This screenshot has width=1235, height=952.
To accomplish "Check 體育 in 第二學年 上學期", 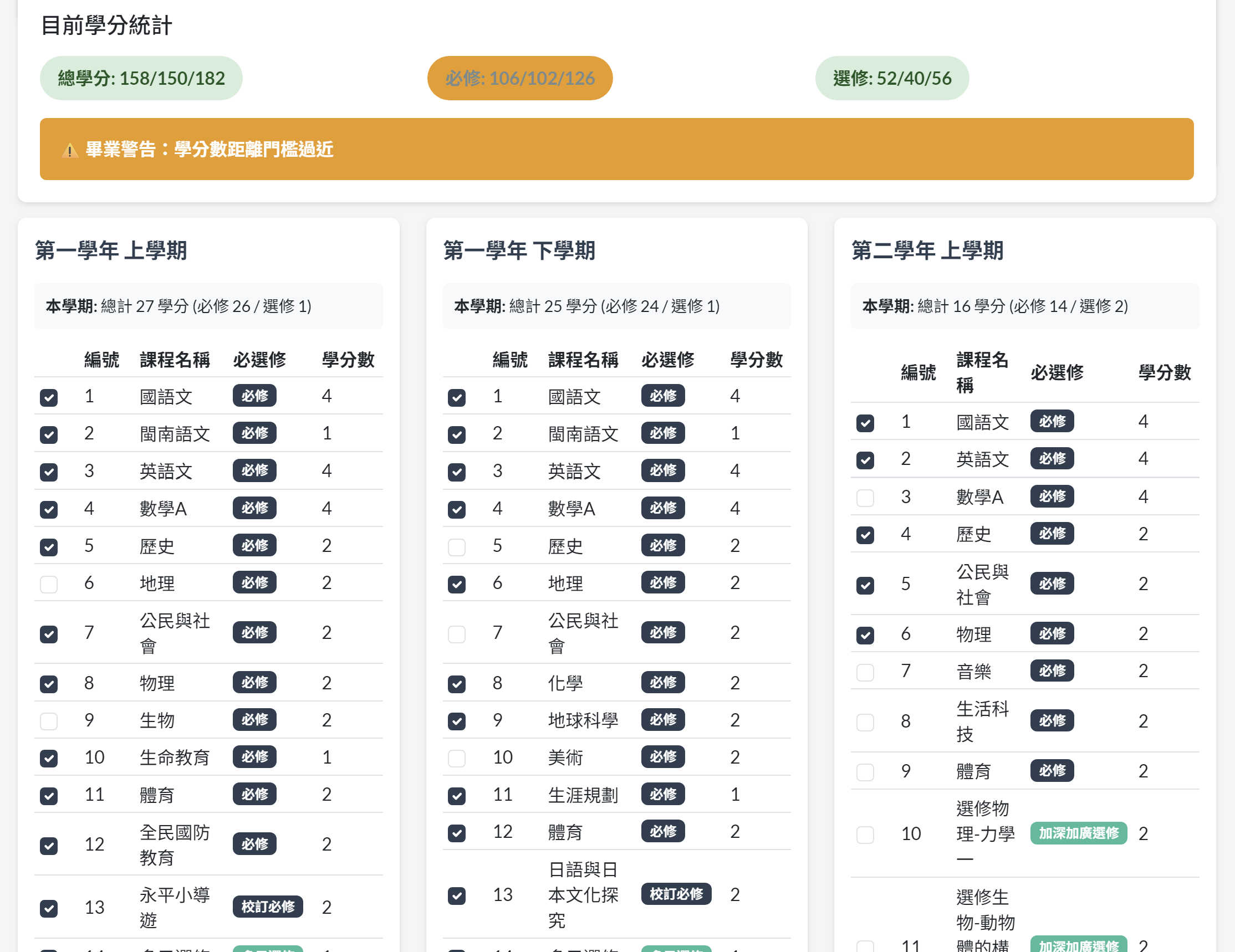I will click(x=865, y=772).
